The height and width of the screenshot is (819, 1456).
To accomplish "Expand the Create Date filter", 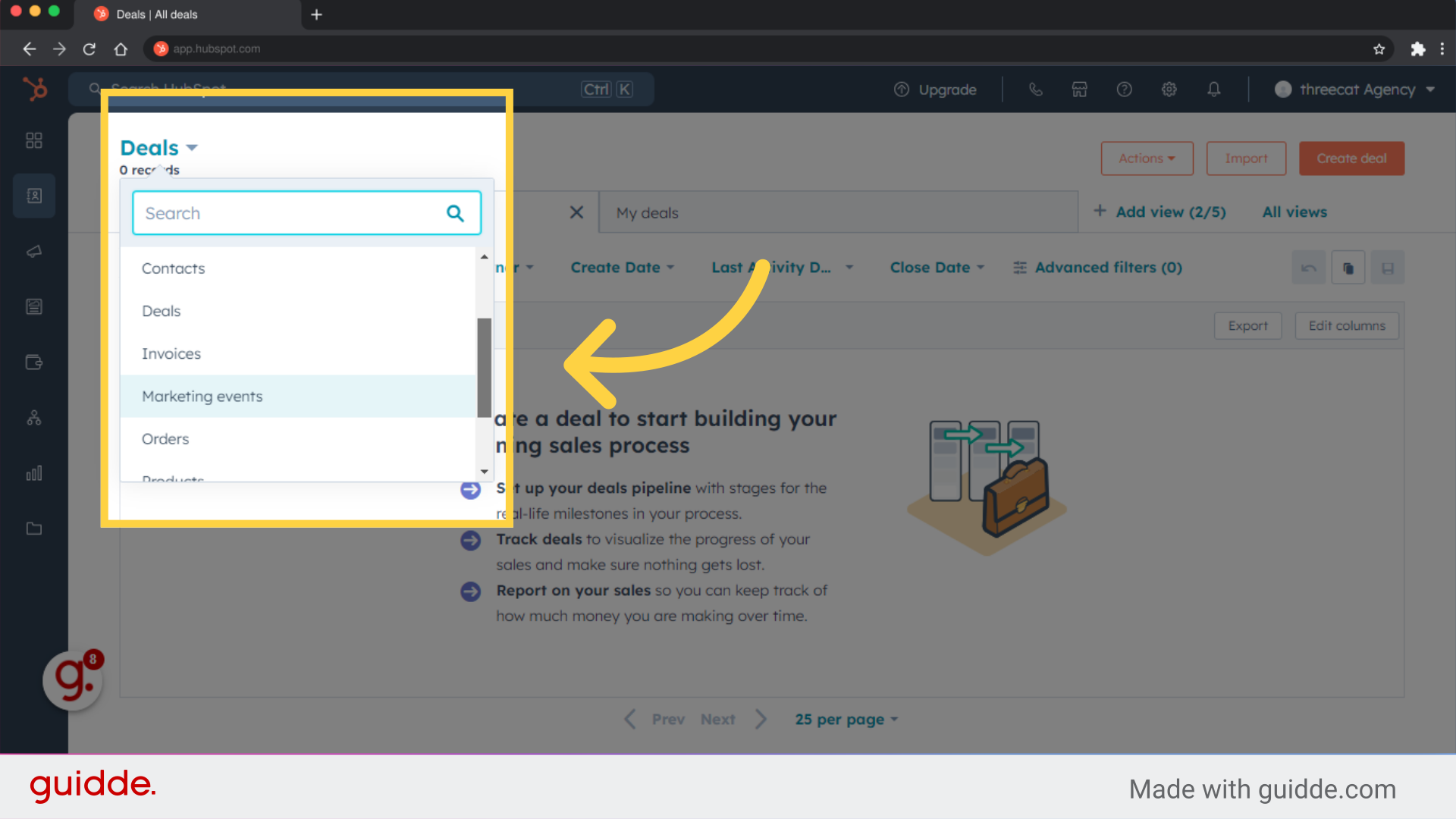I will [622, 268].
